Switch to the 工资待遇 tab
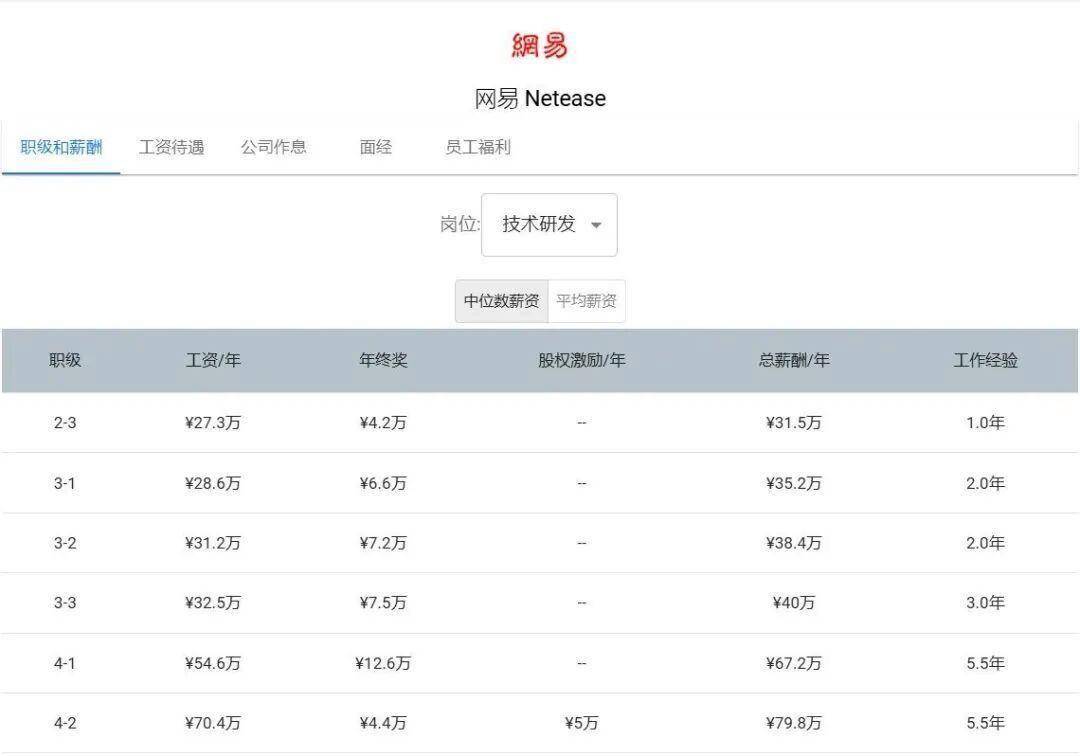1080x756 pixels. [171, 148]
